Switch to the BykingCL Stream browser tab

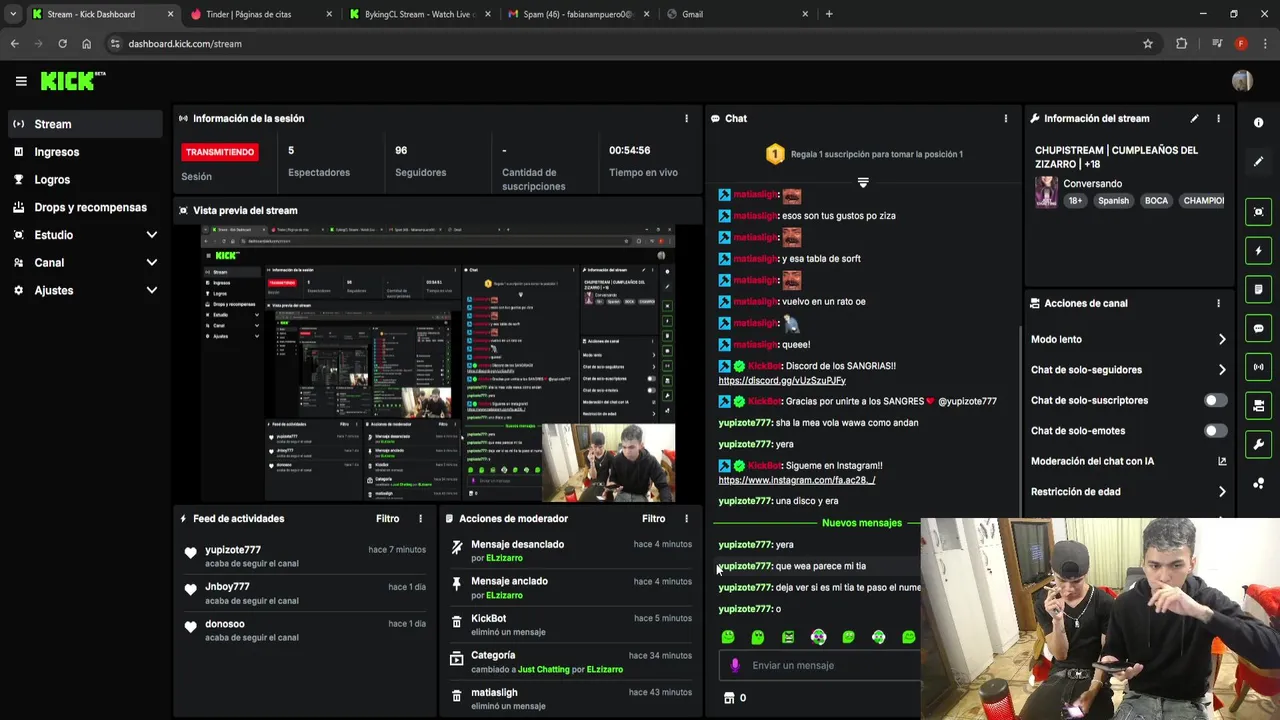[420, 14]
